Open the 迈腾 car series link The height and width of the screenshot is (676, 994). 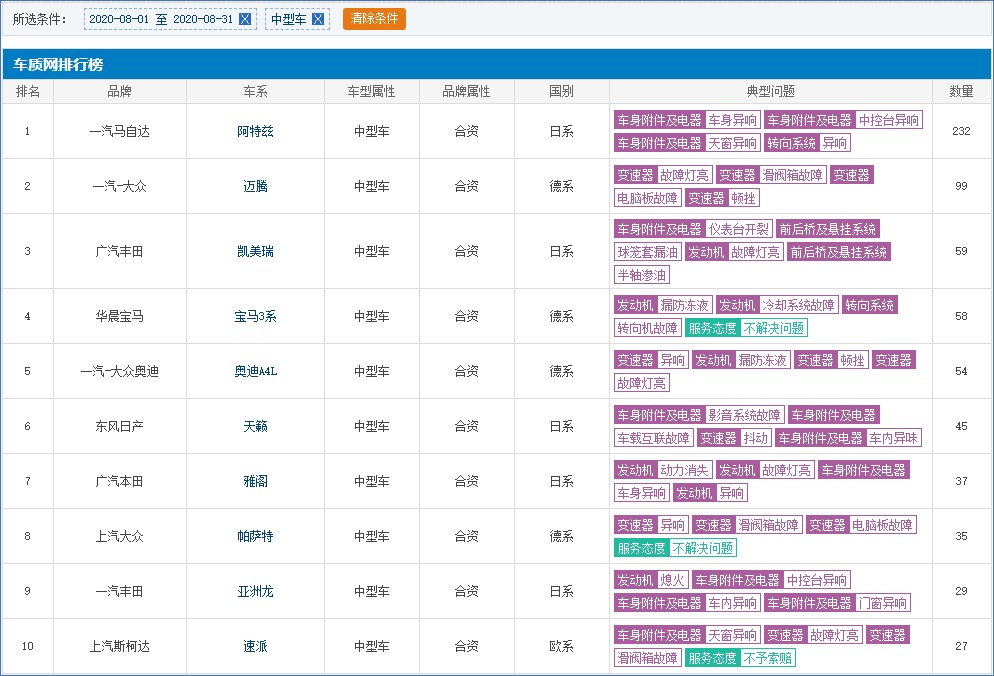click(255, 186)
